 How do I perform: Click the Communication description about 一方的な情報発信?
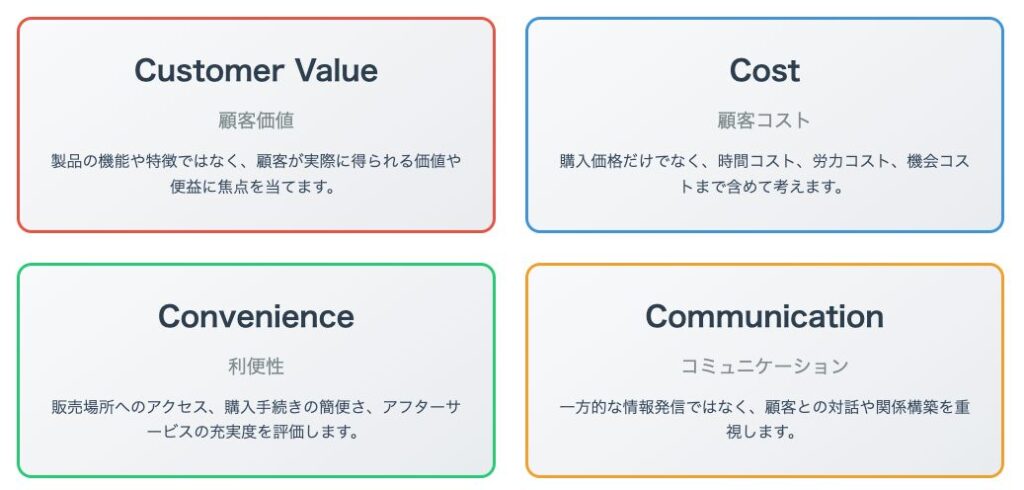pos(764,419)
